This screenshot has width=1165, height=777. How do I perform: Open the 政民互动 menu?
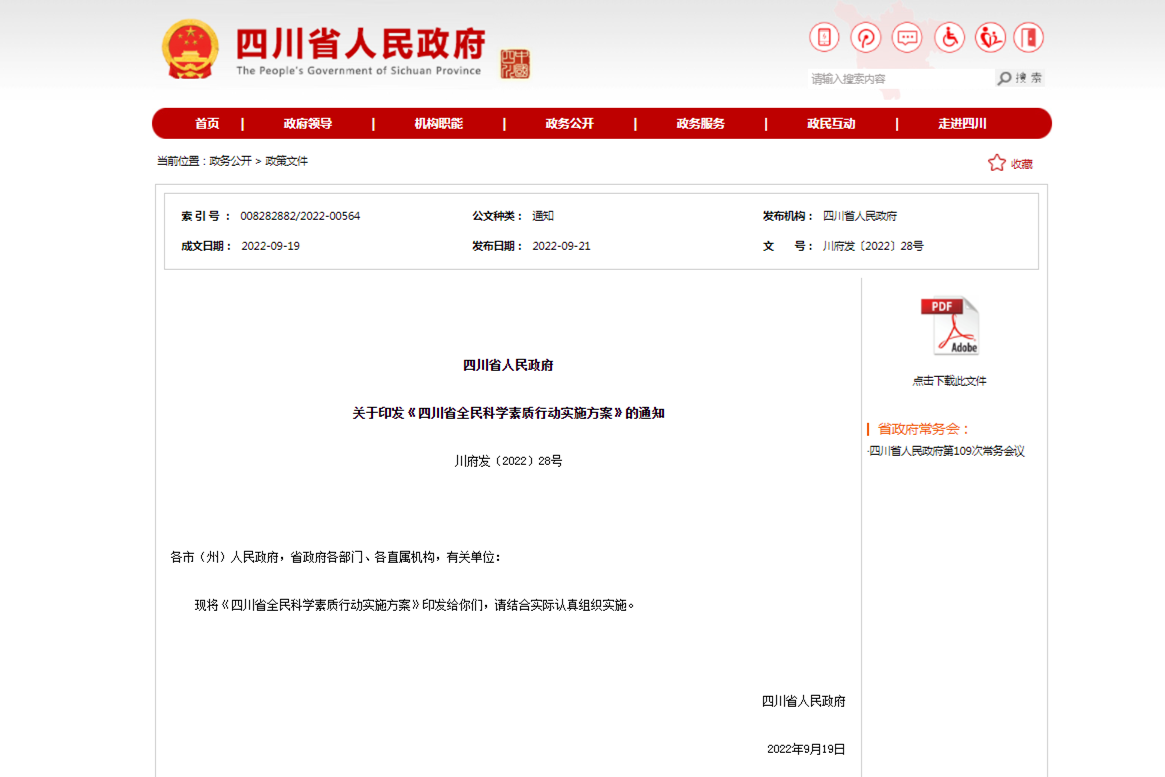(831, 123)
